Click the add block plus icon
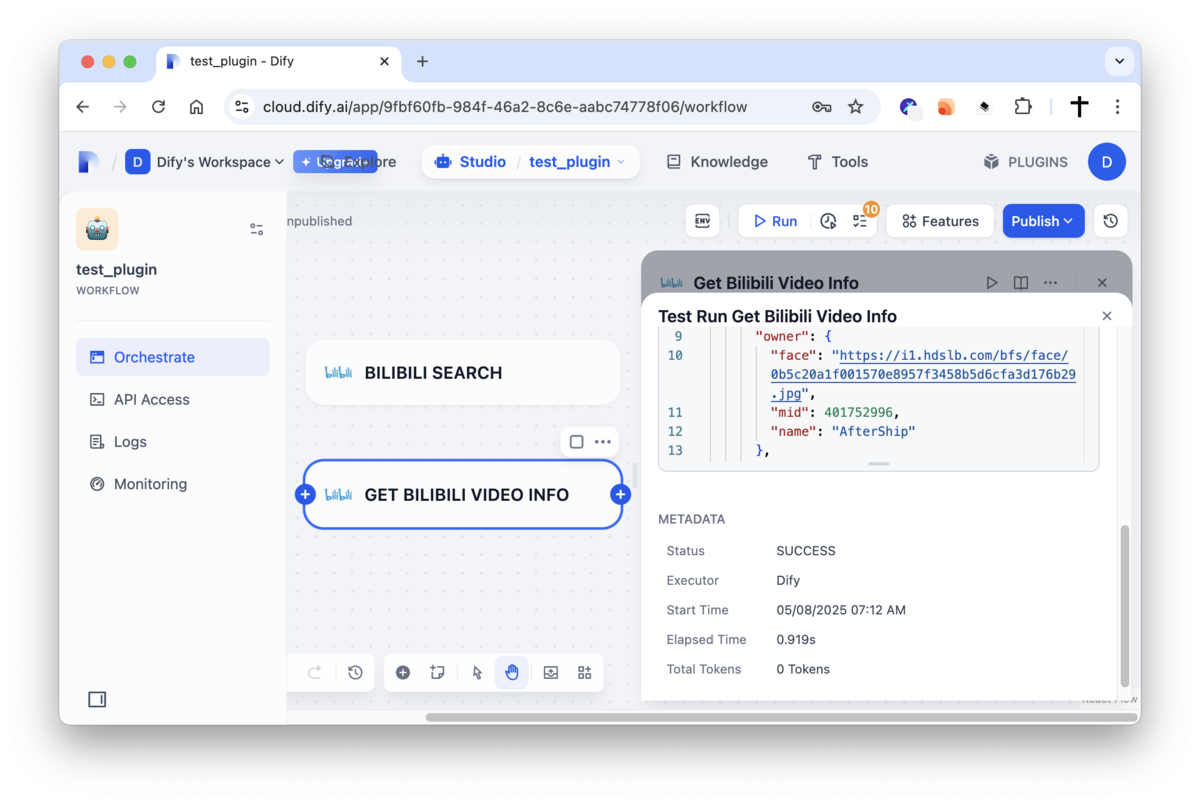 point(403,673)
